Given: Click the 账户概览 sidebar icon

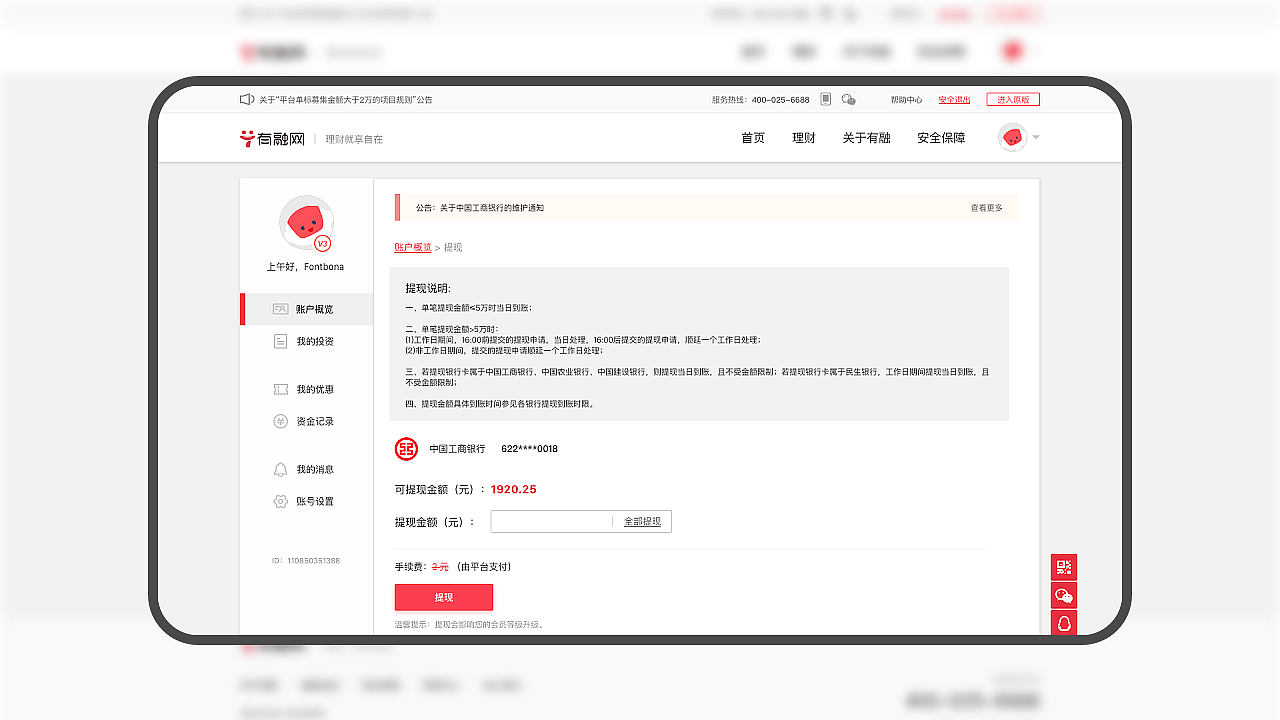Looking at the screenshot, I should [281, 309].
